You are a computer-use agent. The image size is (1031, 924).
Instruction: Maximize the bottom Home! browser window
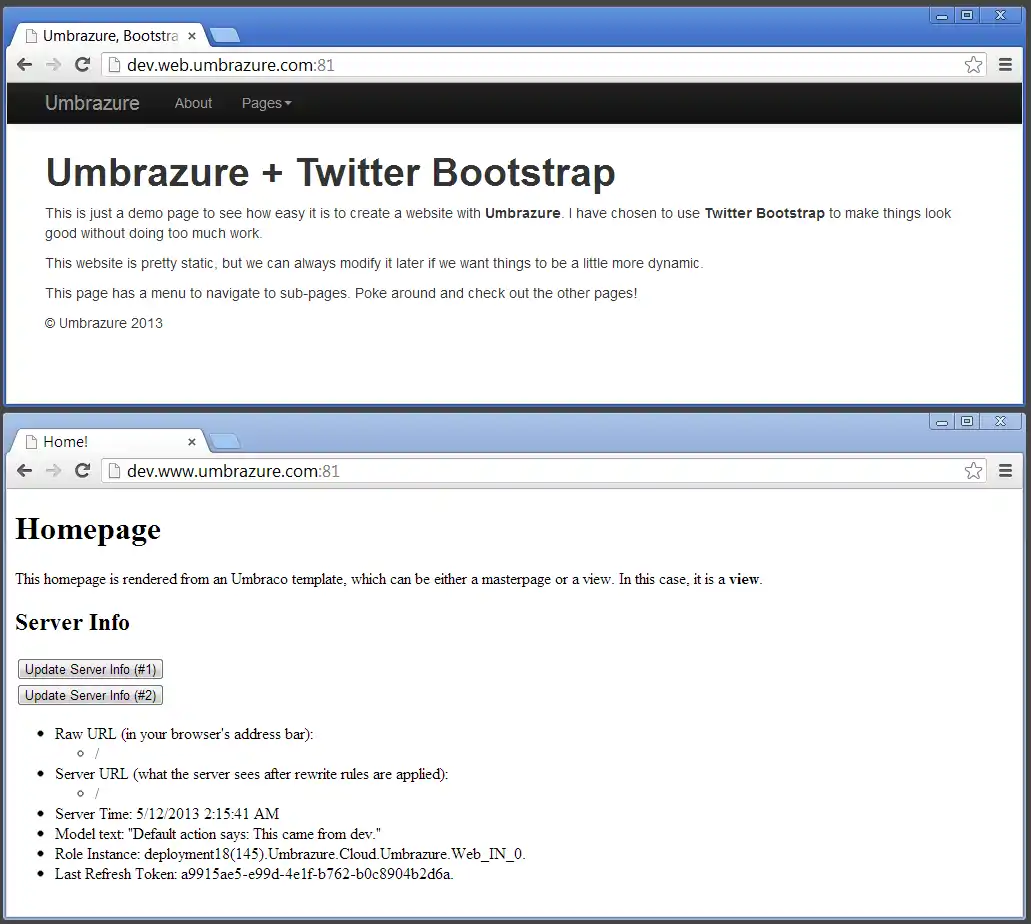(967, 422)
